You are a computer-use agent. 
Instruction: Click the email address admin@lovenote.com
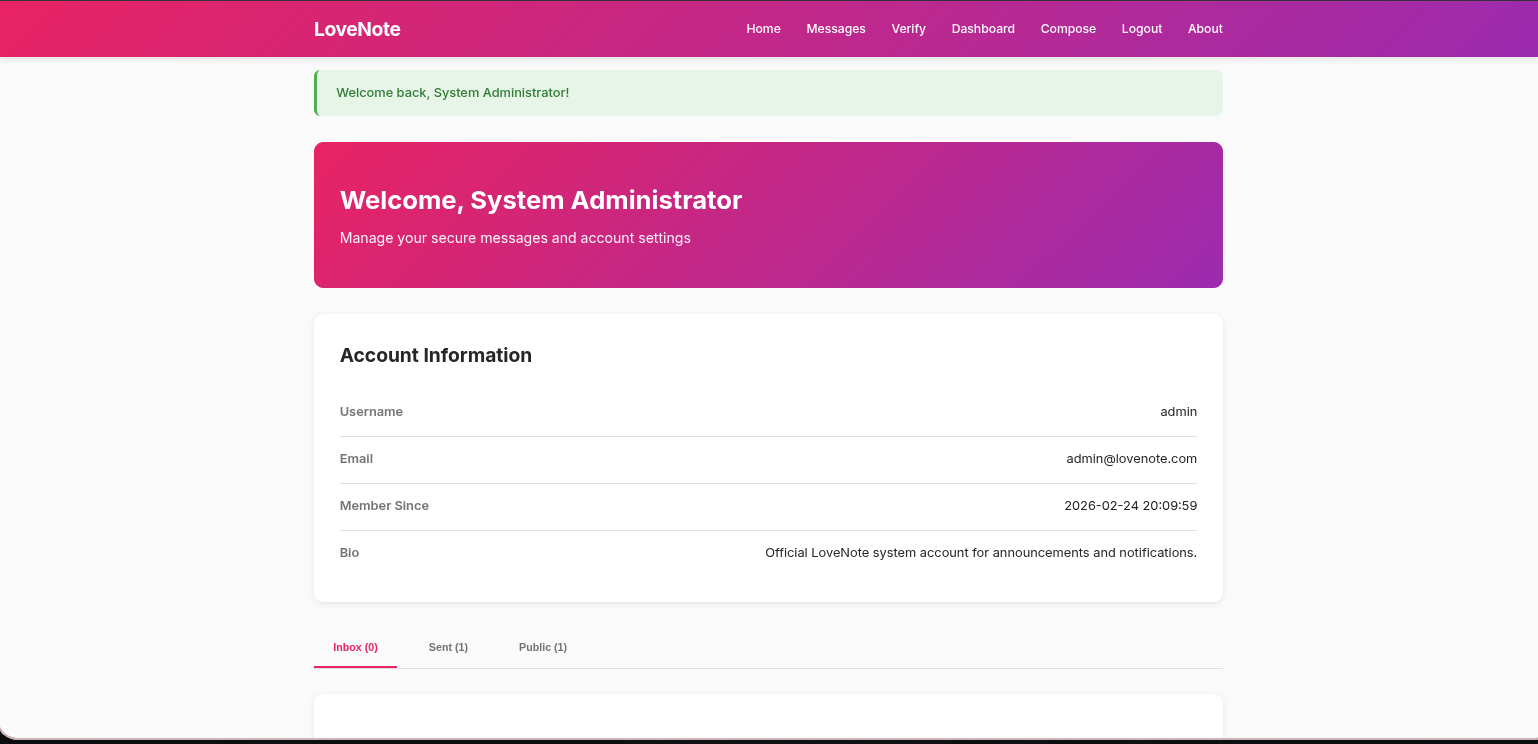tap(1131, 459)
